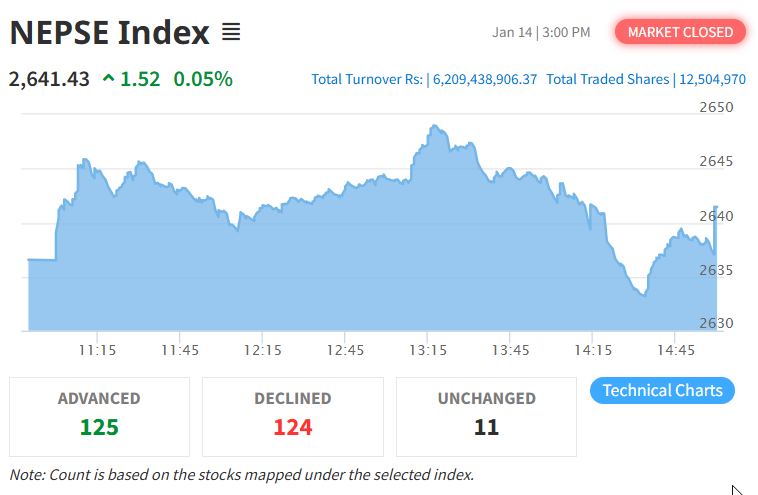758x495 pixels.
Task: Click the Total Traded Shares value
Action: coord(712,79)
